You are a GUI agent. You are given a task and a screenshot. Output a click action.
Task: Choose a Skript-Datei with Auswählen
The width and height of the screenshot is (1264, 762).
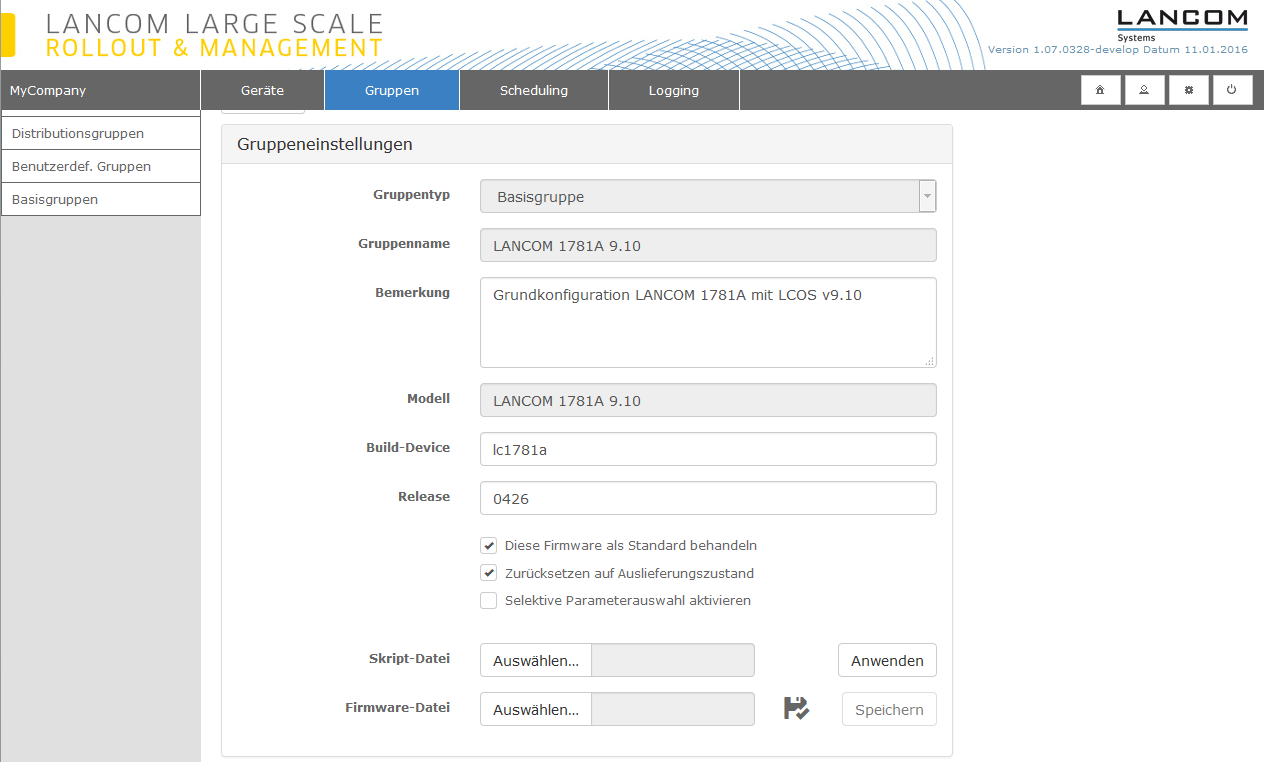click(x=536, y=661)
